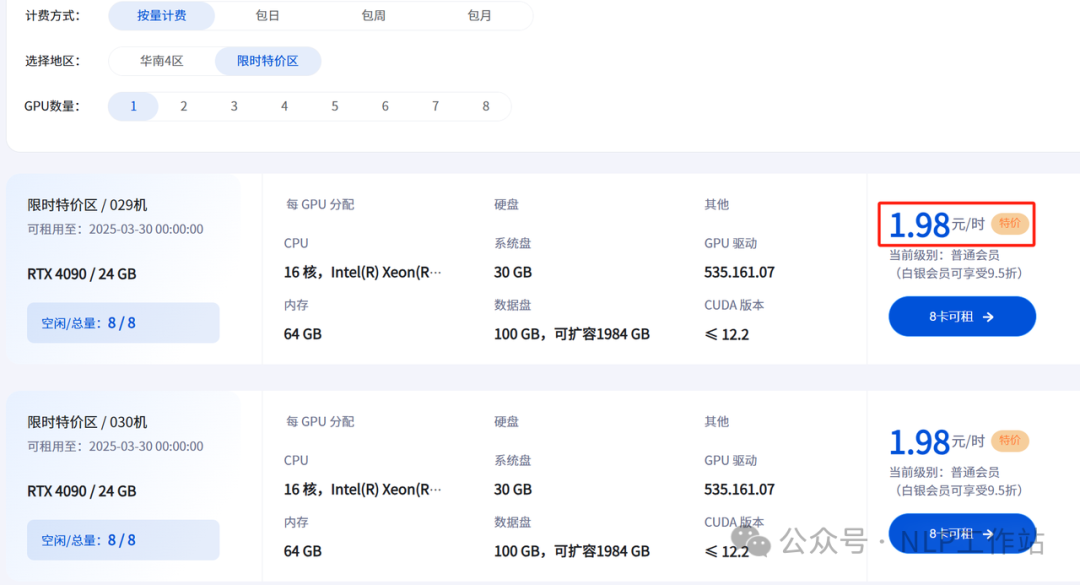Open the 限时特价区 / 030机 card title
Viewport: 1080px width, 585px height.
tap(87, 422)
